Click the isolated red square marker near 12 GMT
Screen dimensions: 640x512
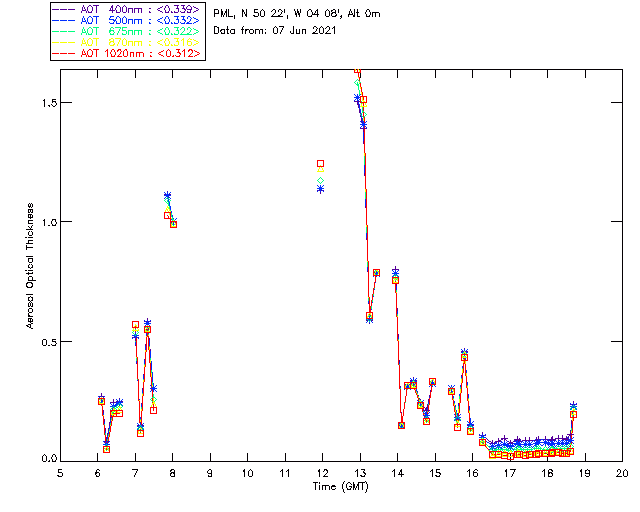click(x=321, y=163)
